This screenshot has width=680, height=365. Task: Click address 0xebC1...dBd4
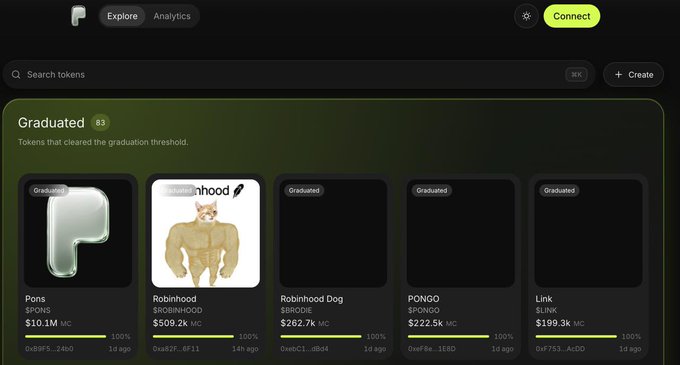(x=304, y=349)
